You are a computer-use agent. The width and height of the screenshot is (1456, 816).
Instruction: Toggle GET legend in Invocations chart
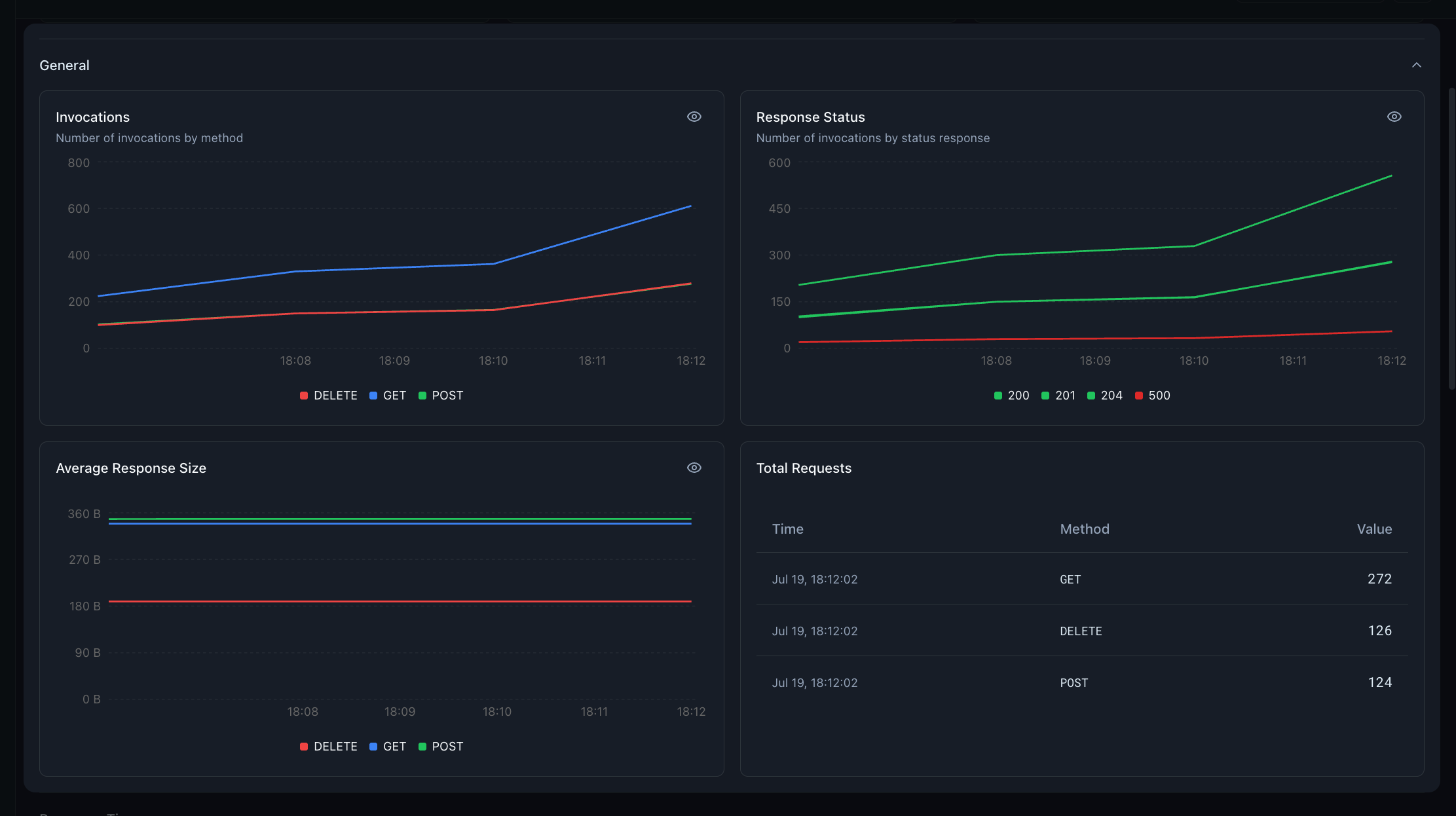click(x=388, y=396)
